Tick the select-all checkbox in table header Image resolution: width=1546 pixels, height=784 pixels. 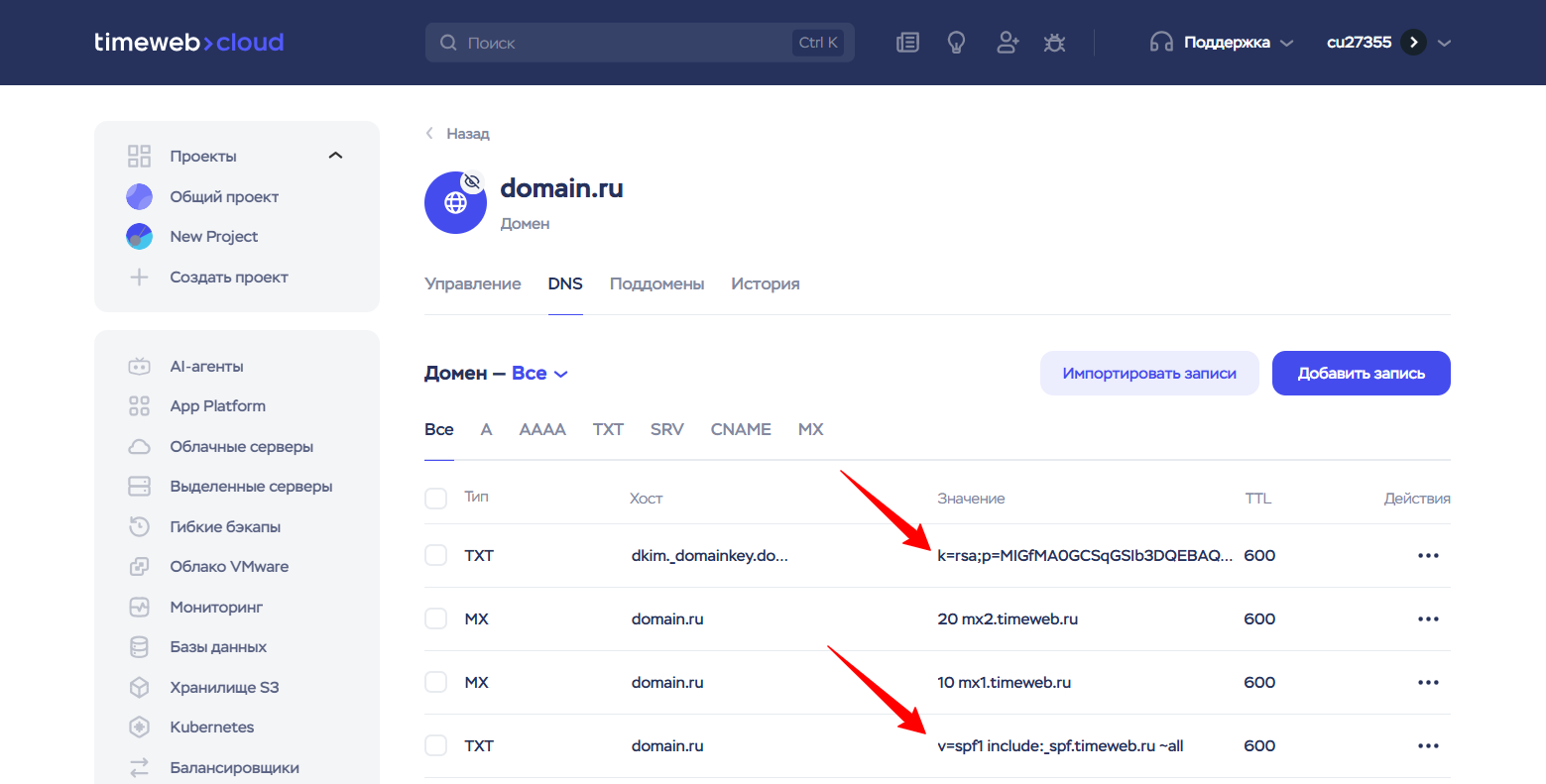click(436, 498)
